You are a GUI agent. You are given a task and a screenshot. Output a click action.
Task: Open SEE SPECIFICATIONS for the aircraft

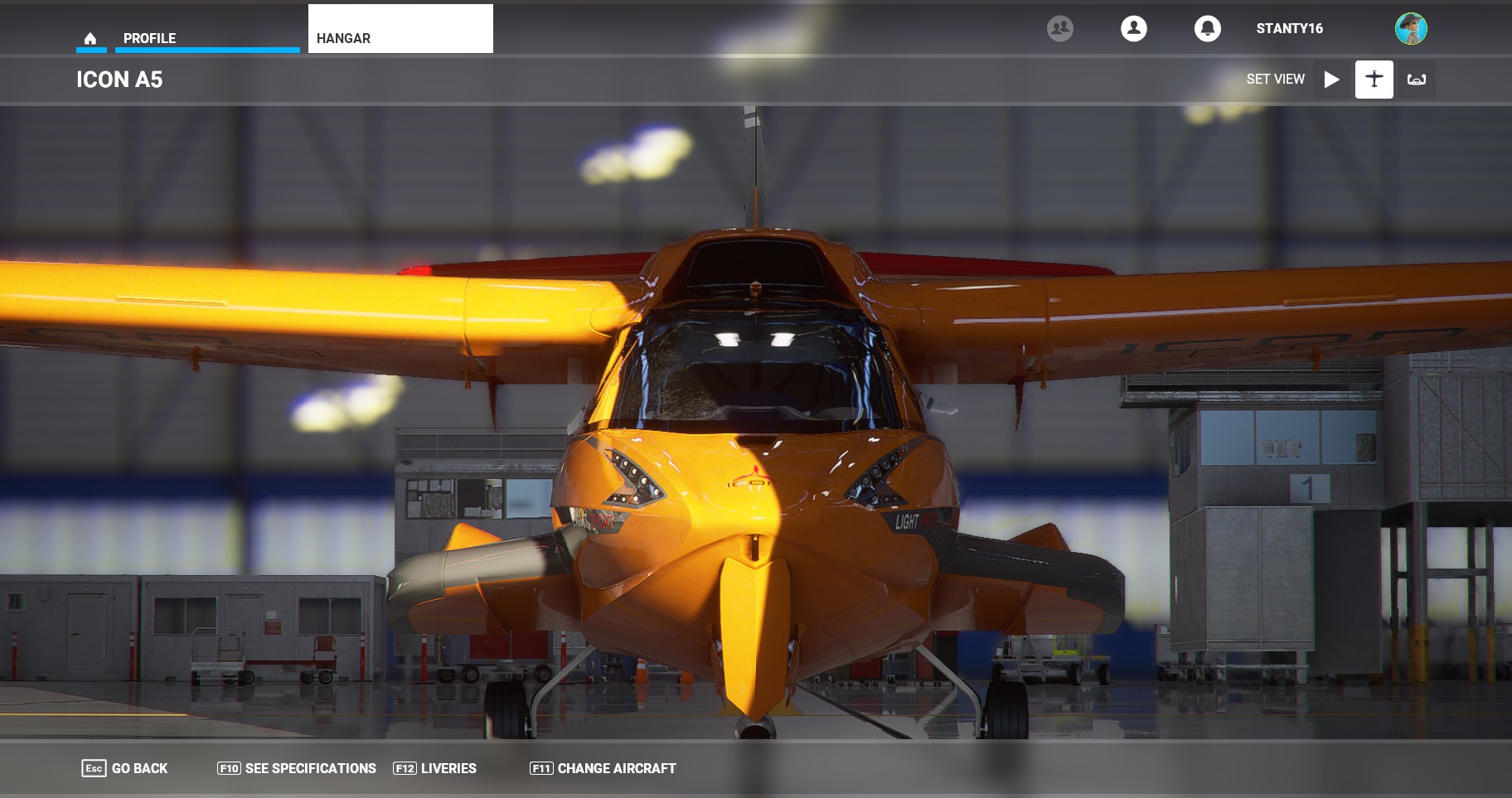(x=310, y=768)
